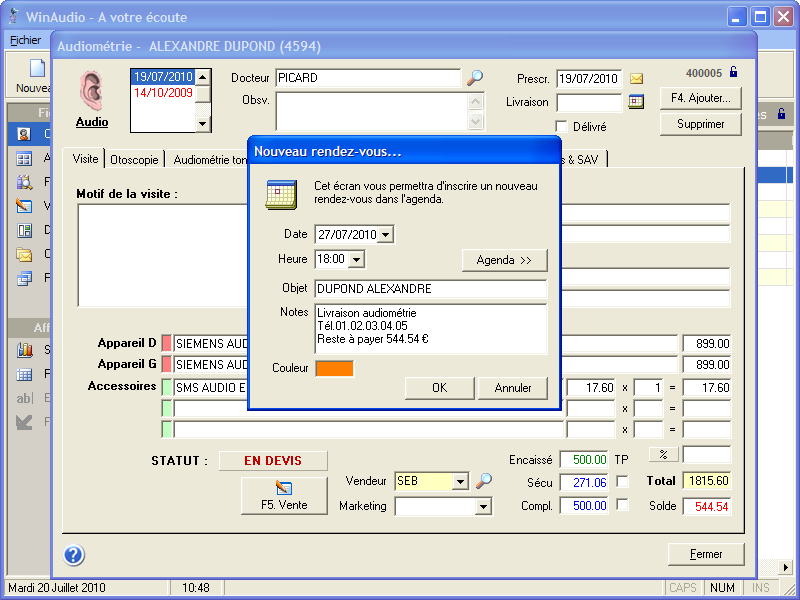Click the Agenda >> button
Viewport: 800px width, 600px height.
(x=504, y=260)
